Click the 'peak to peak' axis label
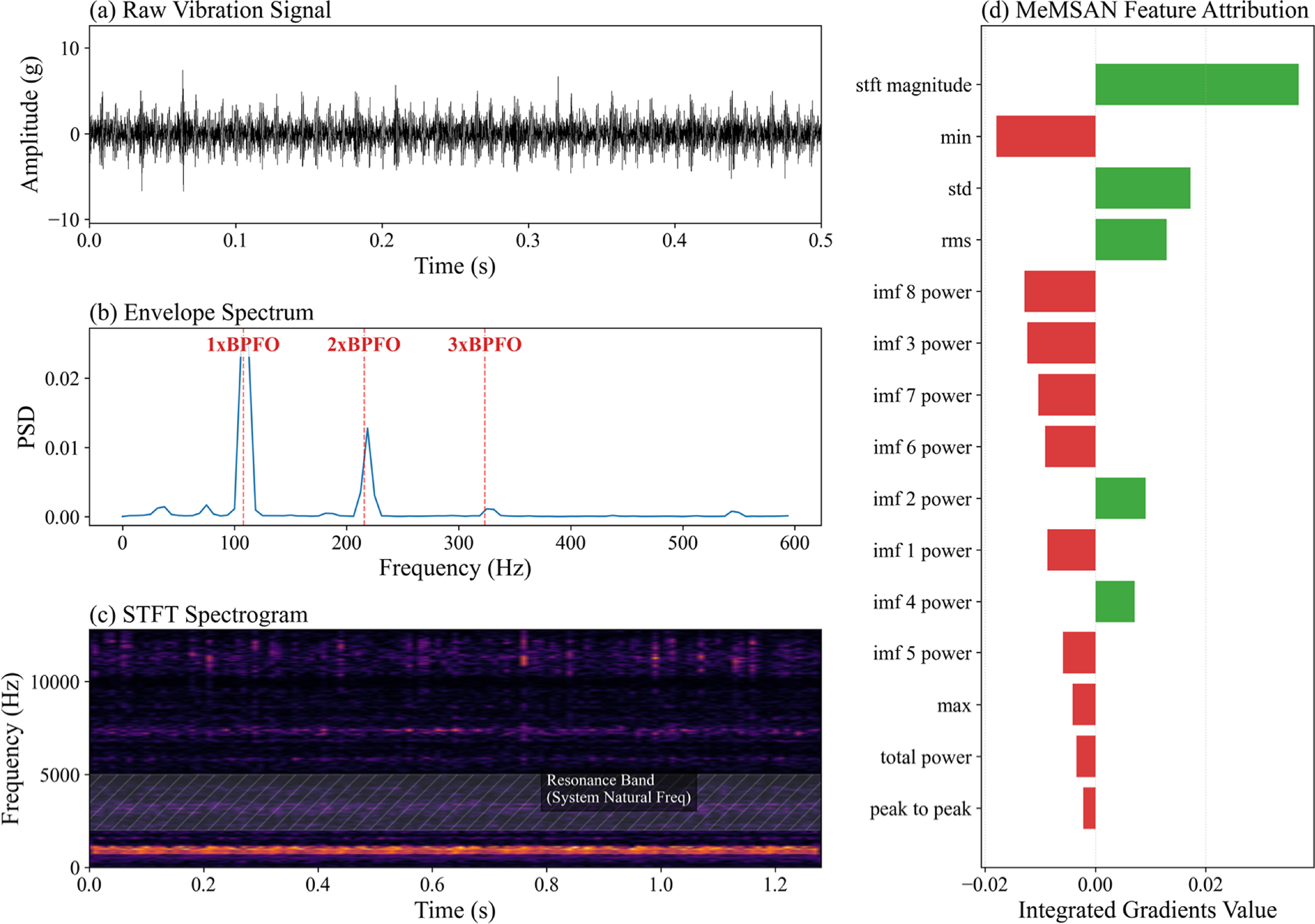Viewport: 1315px width, 924px height. (x=920, y=809)
